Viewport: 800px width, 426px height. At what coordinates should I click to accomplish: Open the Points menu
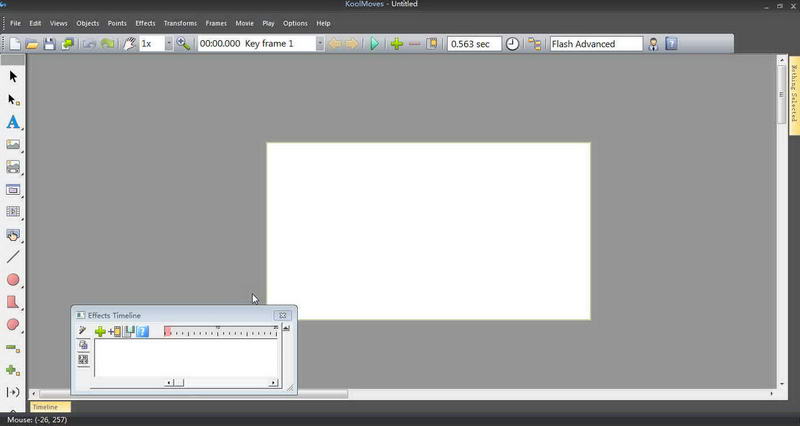pos(117,23)
